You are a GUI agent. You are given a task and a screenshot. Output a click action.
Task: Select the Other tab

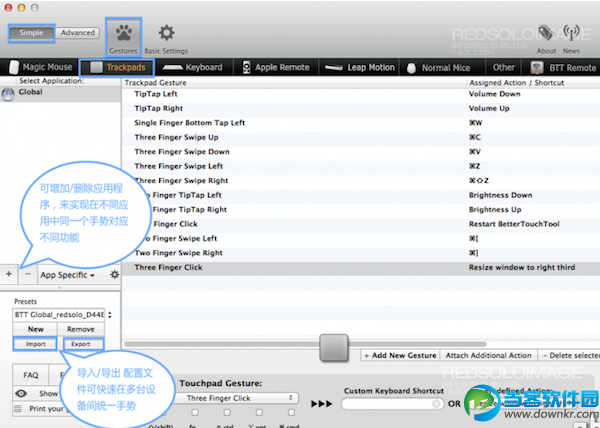pos(504,68)
